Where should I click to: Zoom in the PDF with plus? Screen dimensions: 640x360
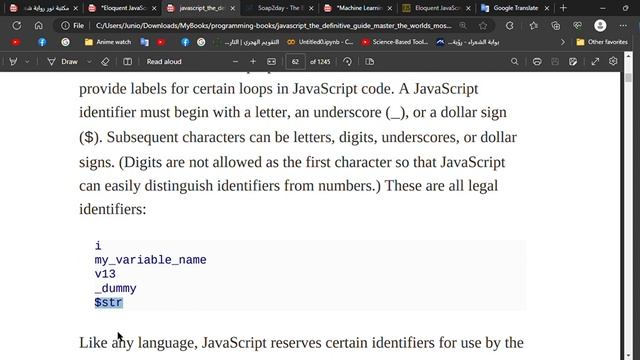(x=253, y=62)
